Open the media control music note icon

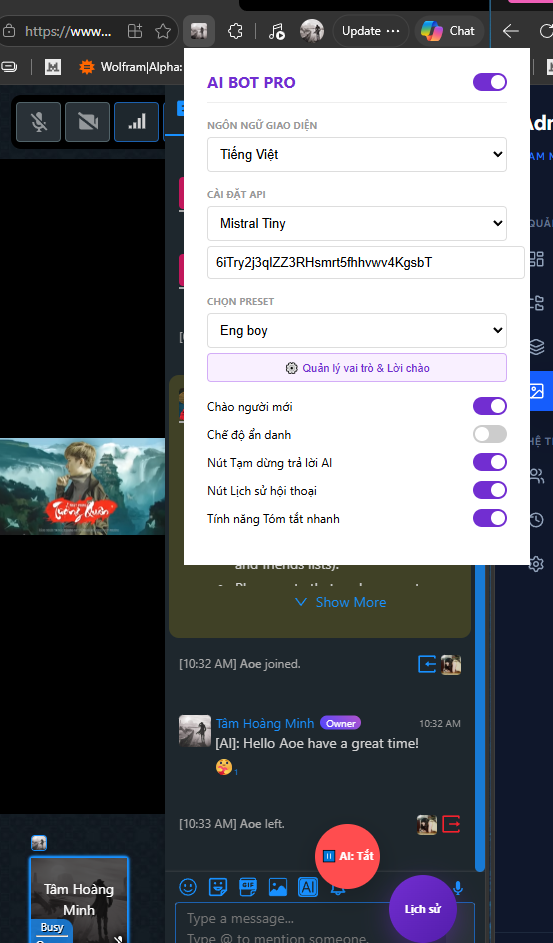tap(276, 31)
